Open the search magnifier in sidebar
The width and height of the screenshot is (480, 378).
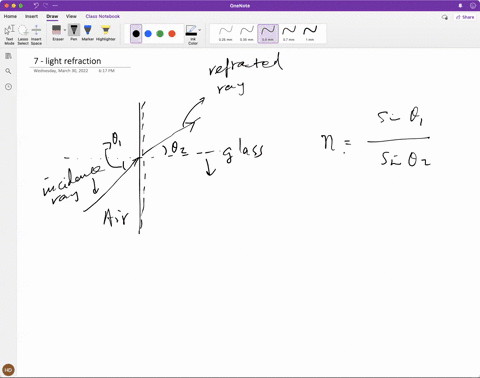pos(8,71)
